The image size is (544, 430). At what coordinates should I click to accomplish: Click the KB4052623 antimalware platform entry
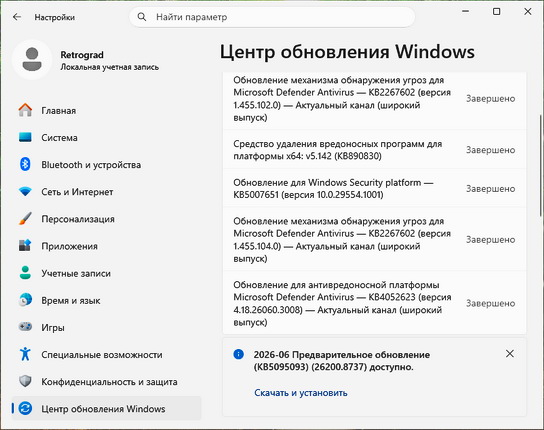click(374, 303)
